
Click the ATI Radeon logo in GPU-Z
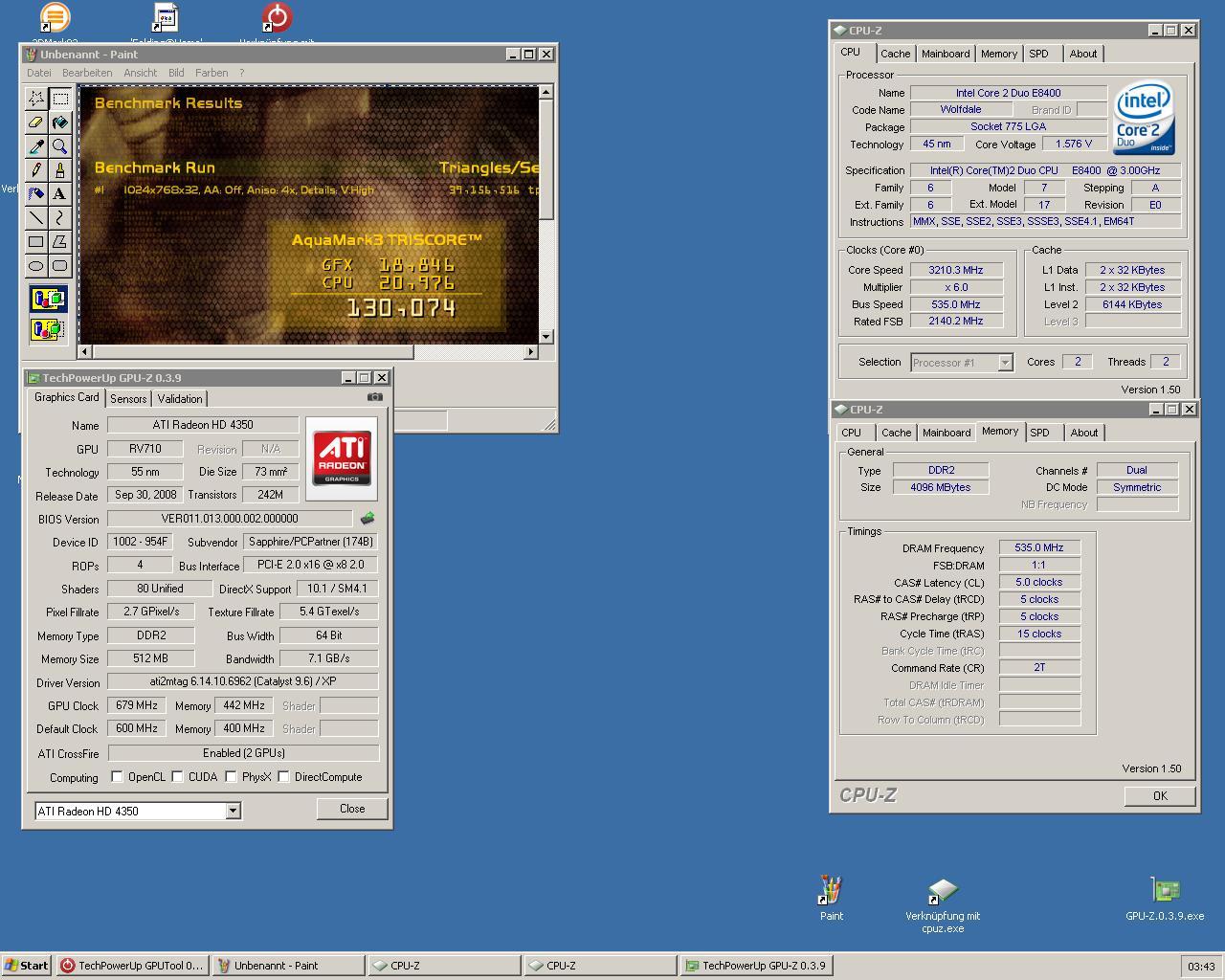coord(342,458)
